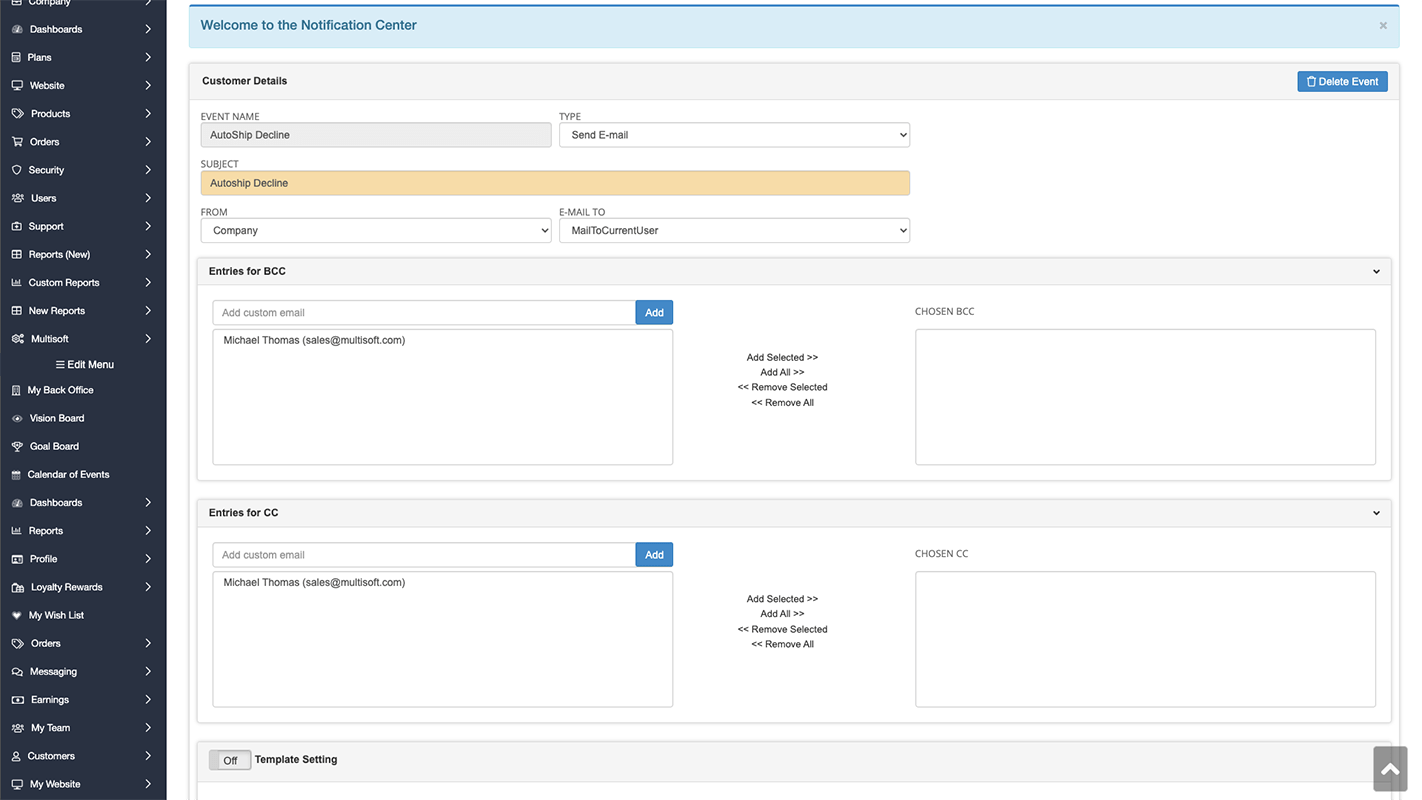This screenshot has width=1422, height=800.
Task: Open the Edit Menu item
Action: point(84,363)
